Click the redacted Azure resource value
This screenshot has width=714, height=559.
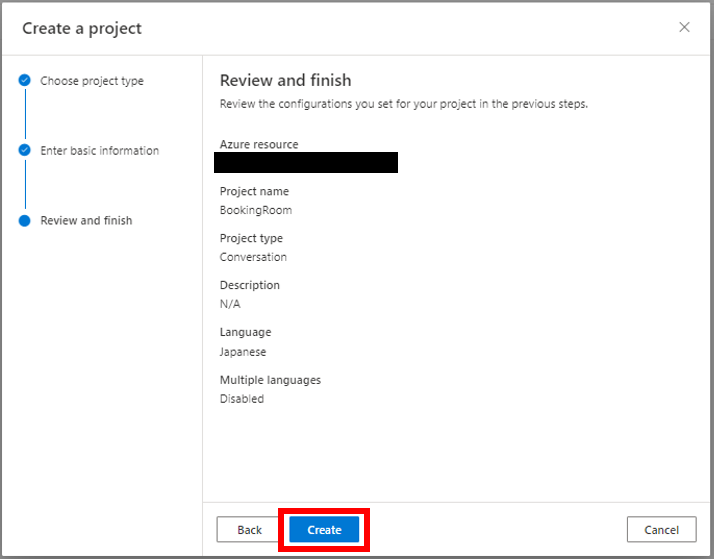tap(306, 163)
